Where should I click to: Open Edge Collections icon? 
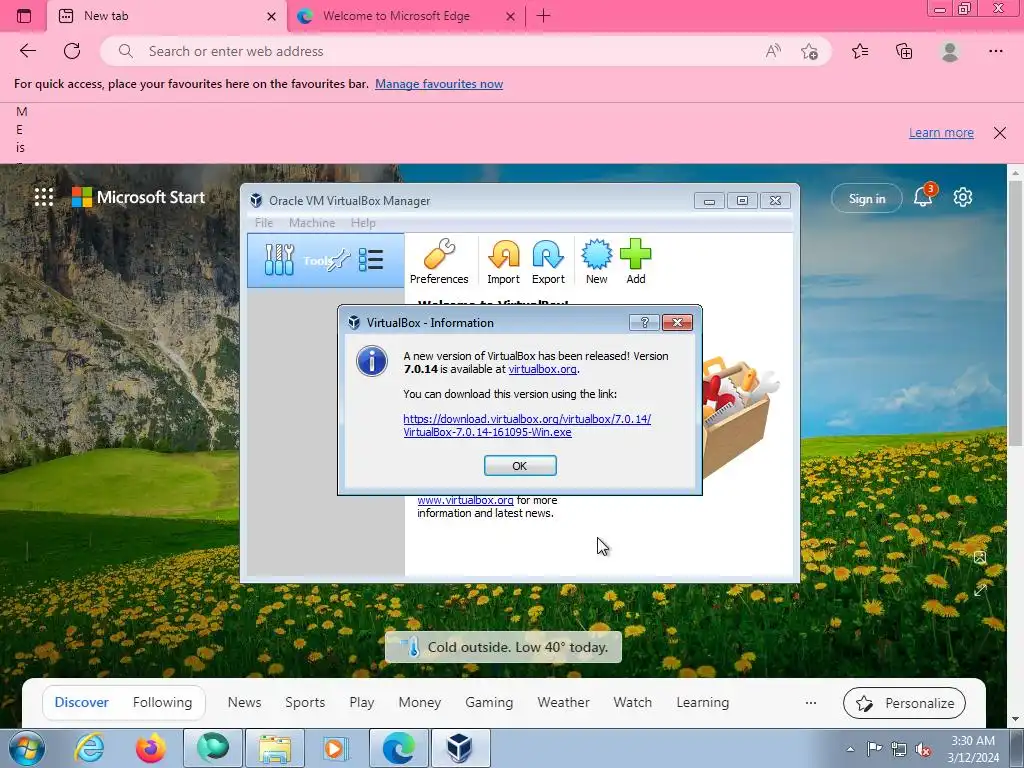pos(904,51)
